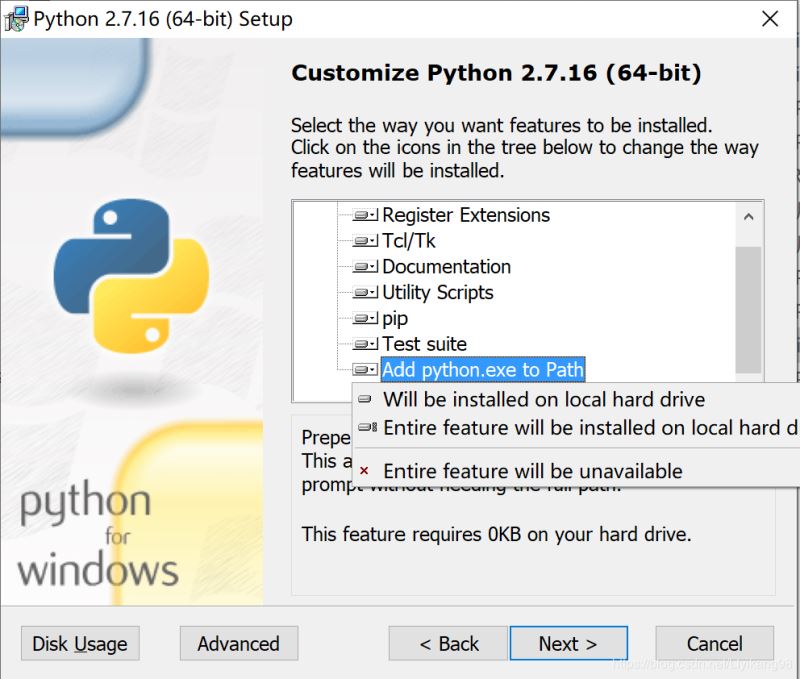Cancel the Python setup
The width and height of the screenshot is (800, 679).
tap(714, 644)
